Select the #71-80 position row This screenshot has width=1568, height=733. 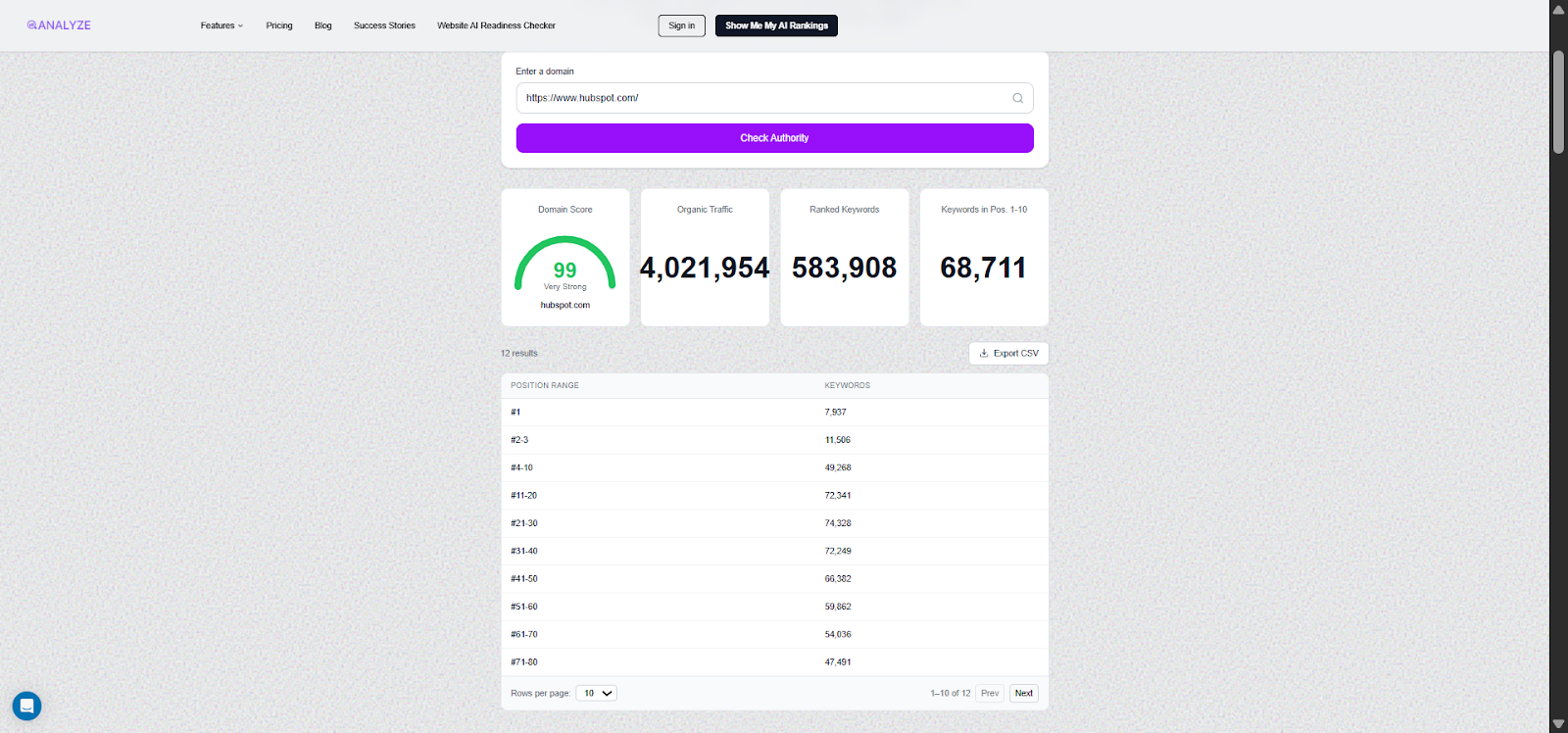click(774, 662)
